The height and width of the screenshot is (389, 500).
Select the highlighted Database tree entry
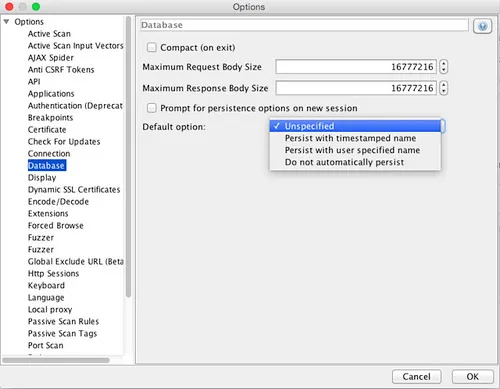(47, 166)
